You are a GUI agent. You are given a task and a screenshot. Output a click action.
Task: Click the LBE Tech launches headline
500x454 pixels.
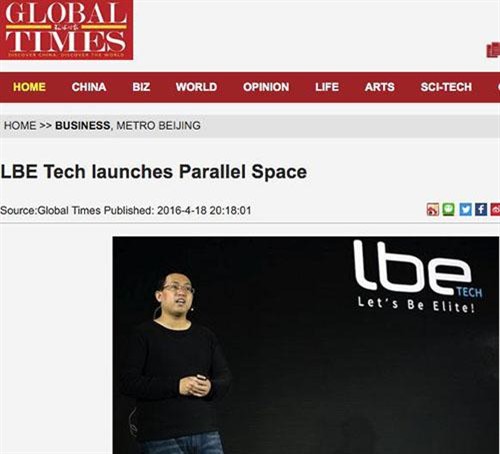pyautogui.click(x=154, y=172)
